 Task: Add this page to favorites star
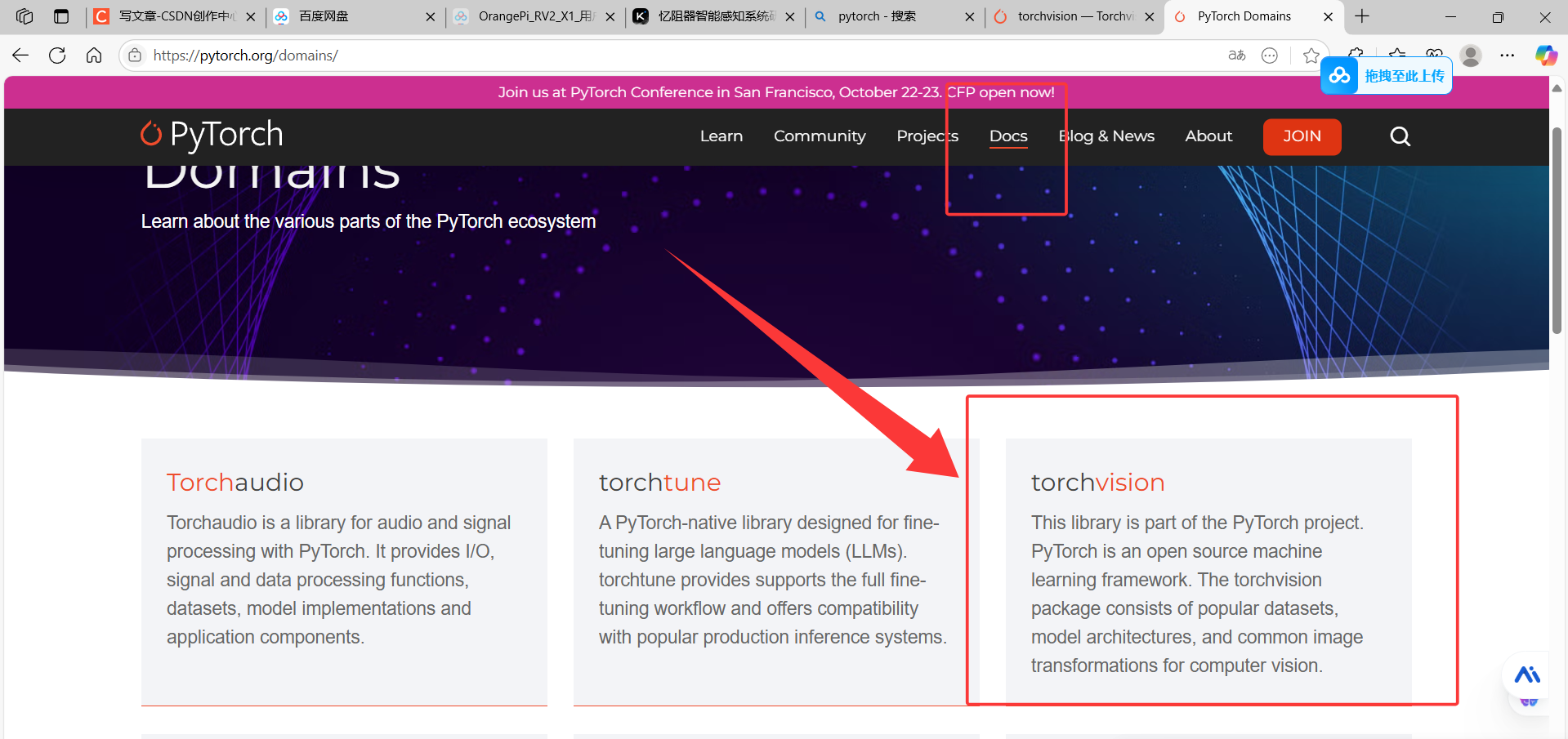pos(1311,56)
